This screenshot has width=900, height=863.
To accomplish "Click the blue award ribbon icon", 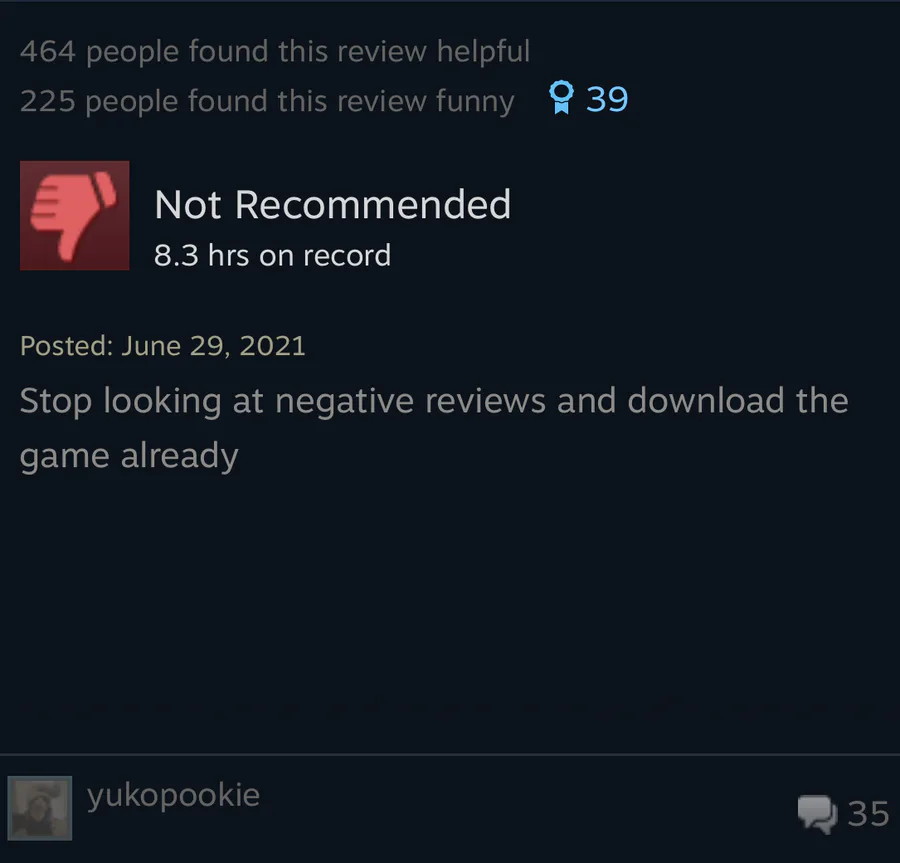I will (x=561, y=98).
